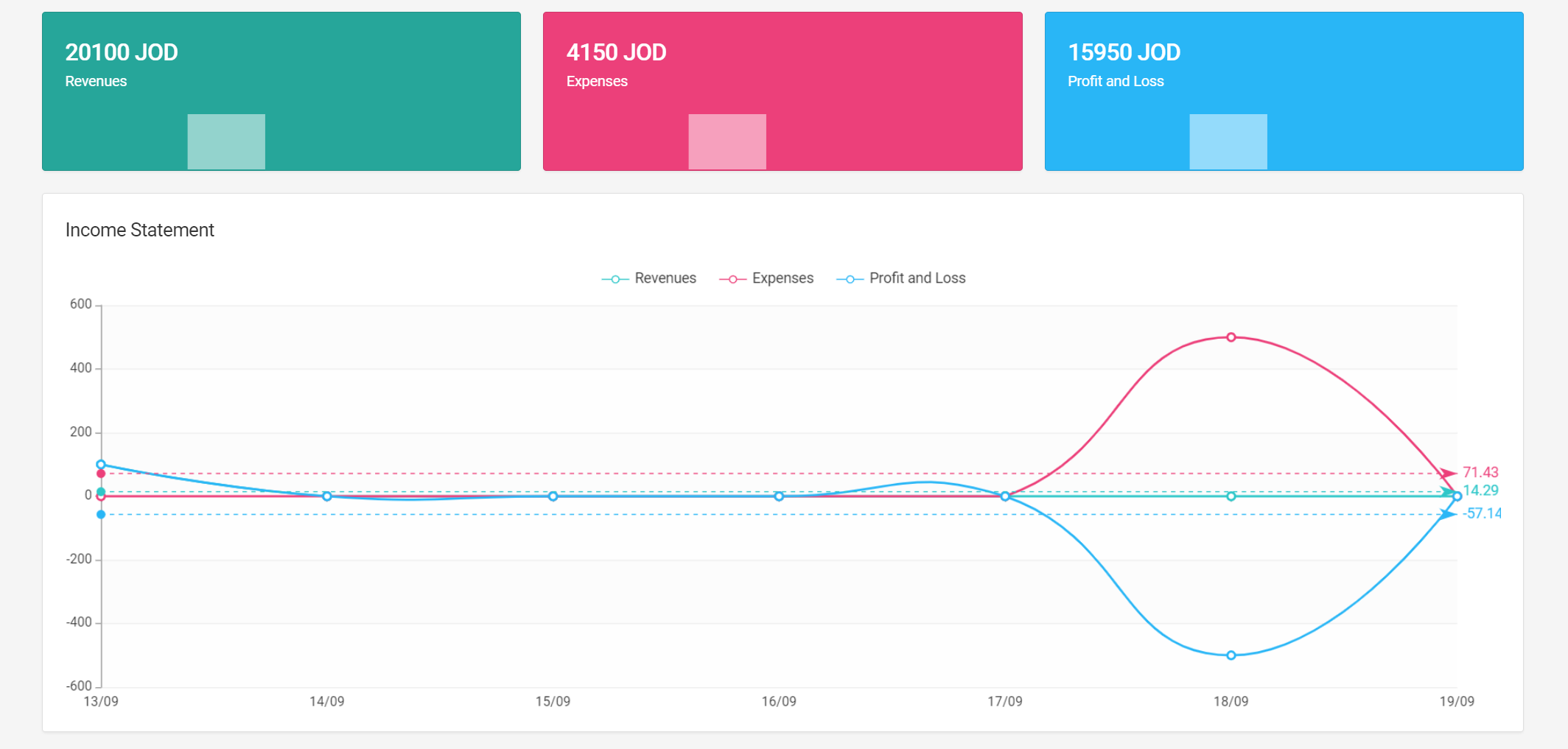
Task: Open the 15950 JOD Profit and Loss card
Action: point(1284,66)
